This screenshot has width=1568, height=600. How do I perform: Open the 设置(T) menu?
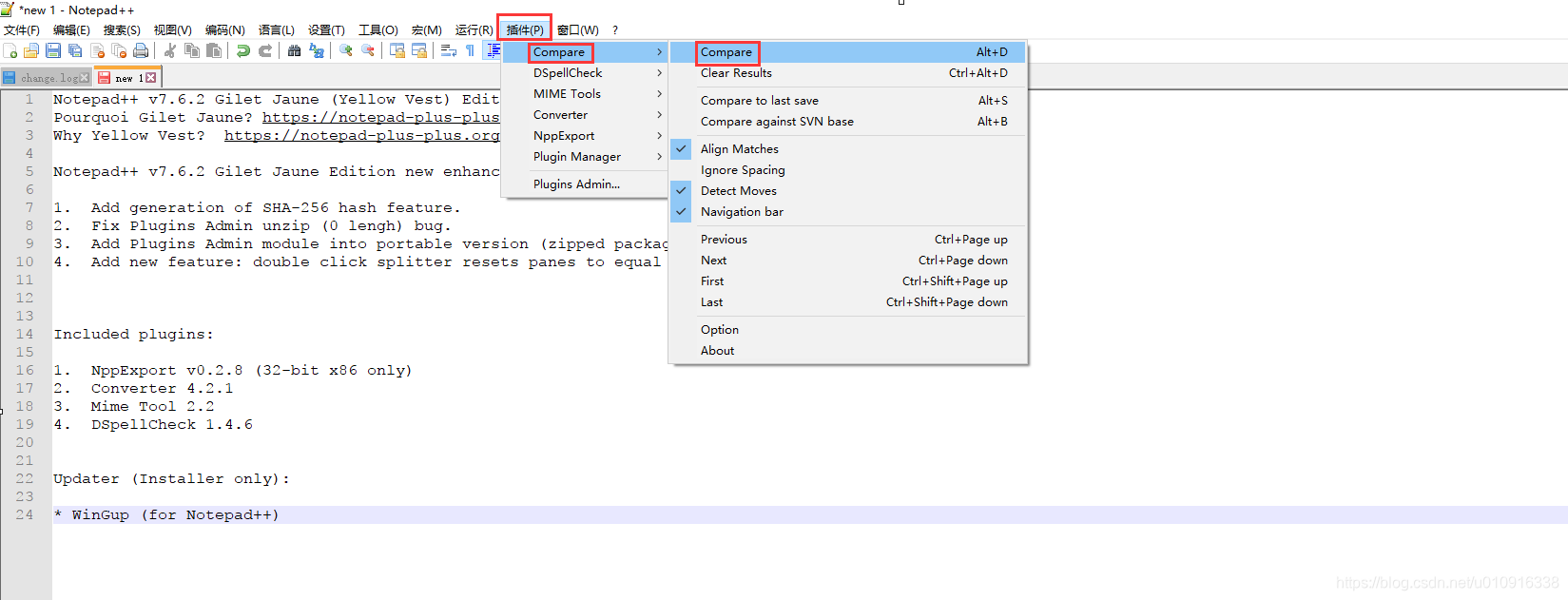pos(326,30)
